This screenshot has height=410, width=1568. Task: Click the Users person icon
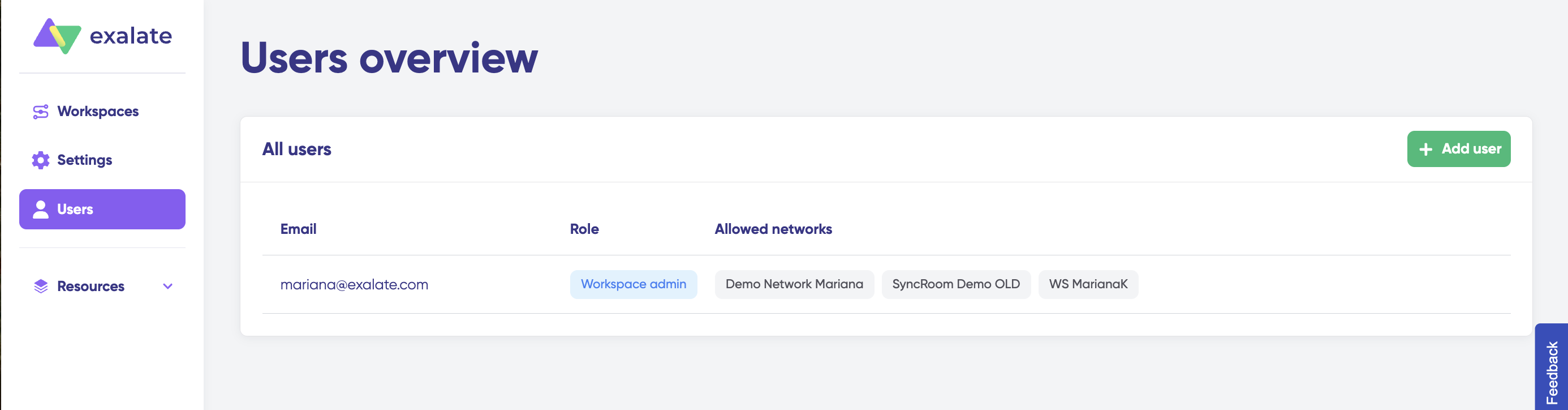(x=41, y=210)
